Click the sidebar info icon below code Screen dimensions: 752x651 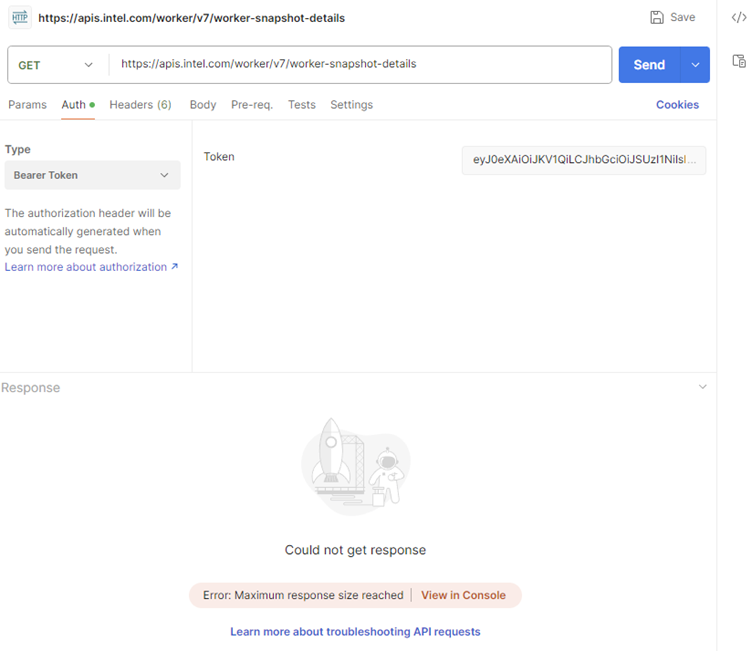coord(739,60)
